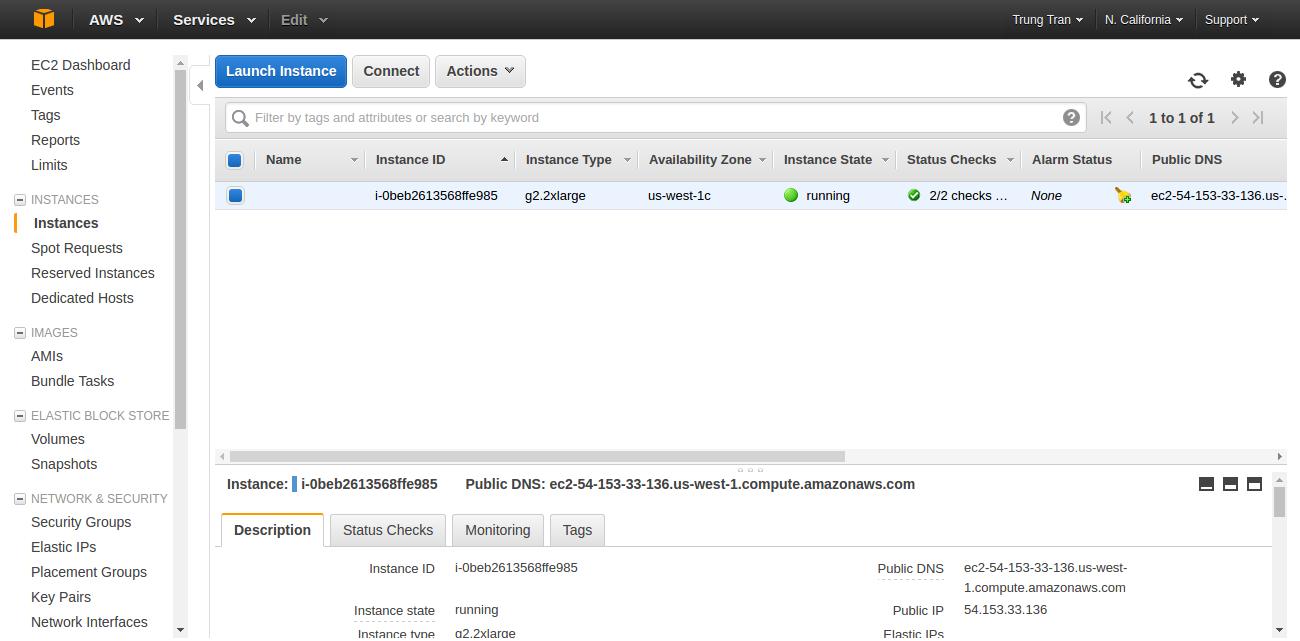1300x641 pixels.
Task: Click the search magnifier icon
Action: [x=240, y=118]
